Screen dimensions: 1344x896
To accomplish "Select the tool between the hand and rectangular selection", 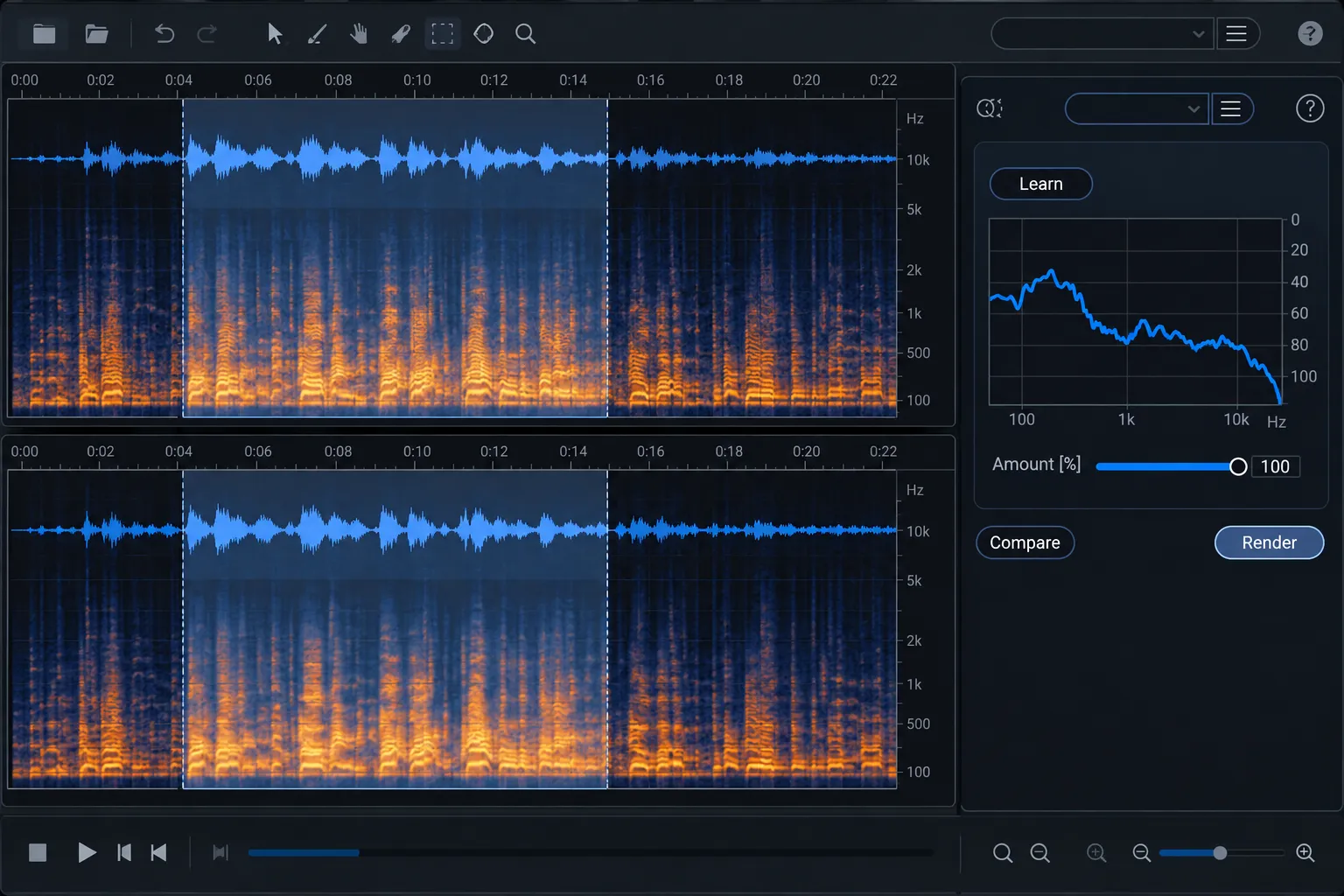I will click(x=401, y=34).
